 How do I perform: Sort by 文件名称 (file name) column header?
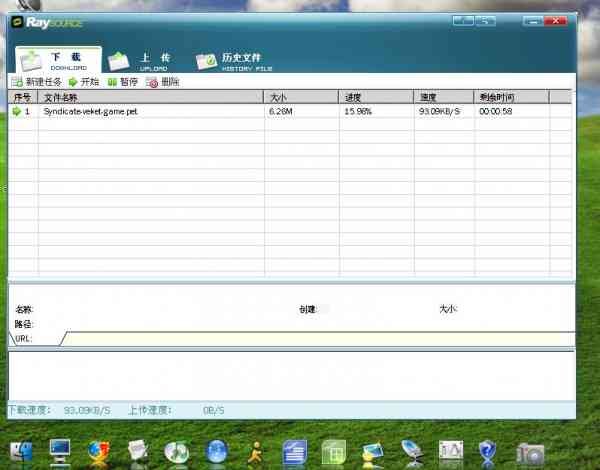[150, 97]
